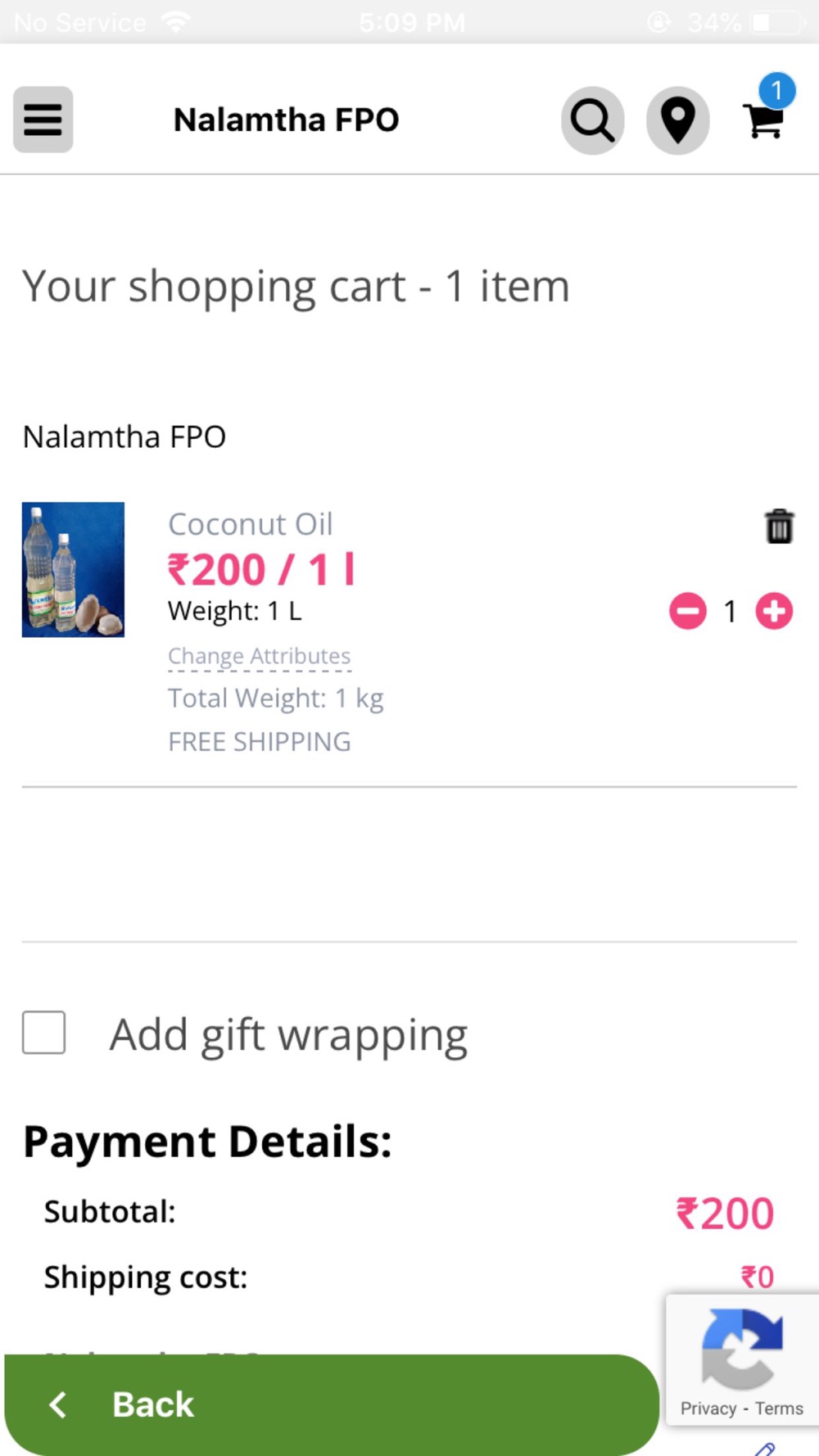Image resolution: width=819 pixels, height=1456 pixels.
Task: Open the Coconut Oil product thumbnail
Action: tap(73, 569)
